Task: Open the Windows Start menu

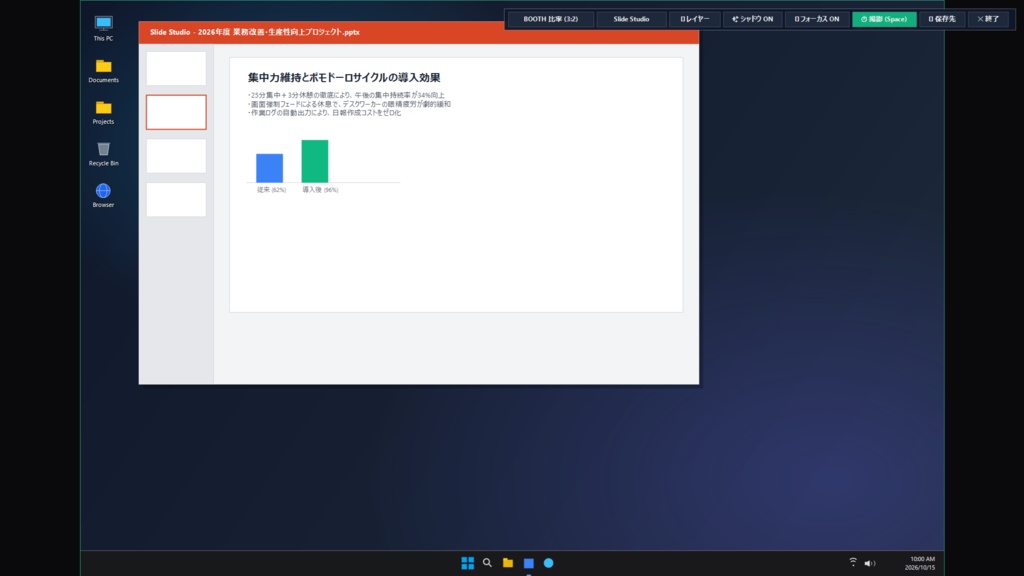Action: pos(468,562)
